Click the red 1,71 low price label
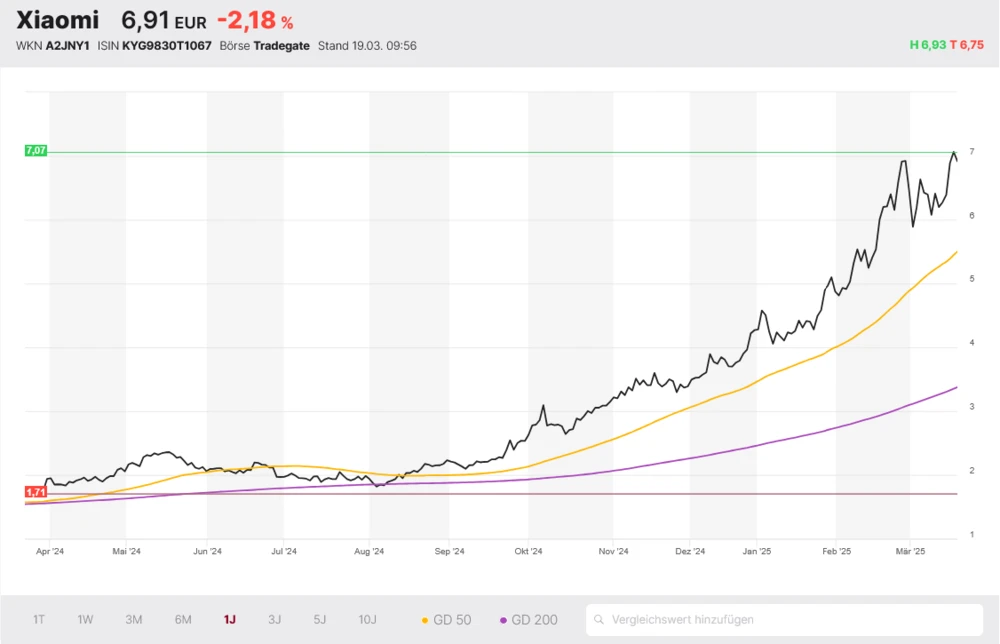The image size is (1000, 644). pyautogui.click(x=36, y=493)
